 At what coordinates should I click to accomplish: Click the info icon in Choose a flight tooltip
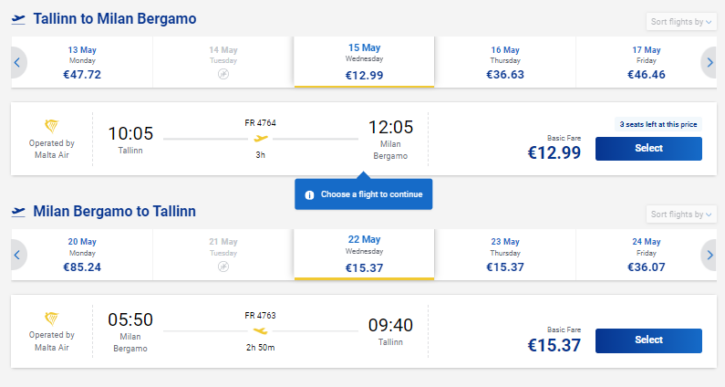[309, 195]
